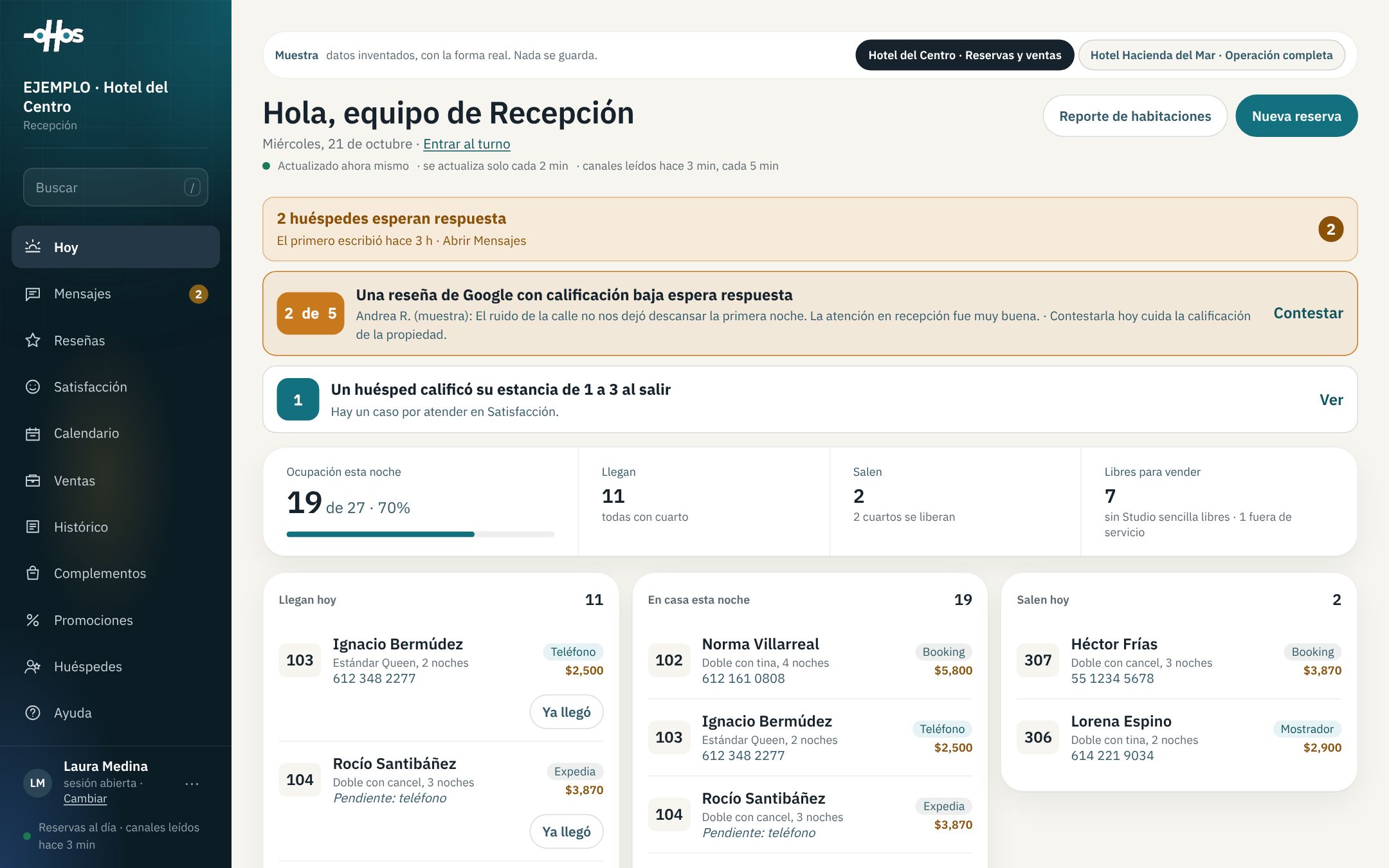The width and height of the screenshot is (1389, 868).
Task: Click phone number 55 1234 5678
Action: [1112, 678]
